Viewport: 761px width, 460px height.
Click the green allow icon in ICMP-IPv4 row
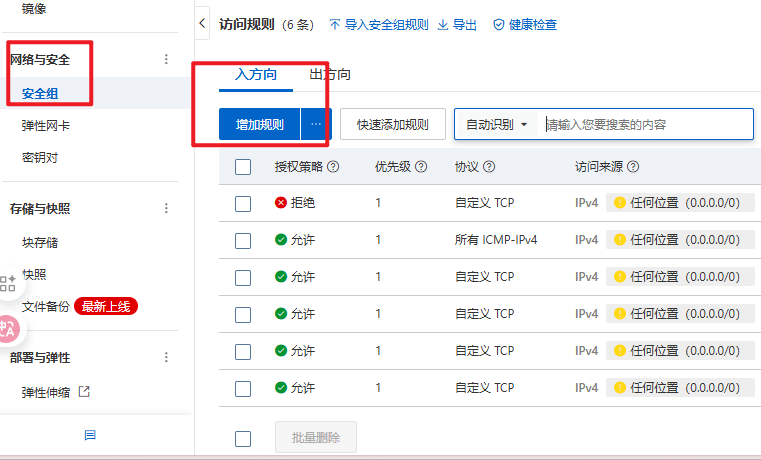pos(281,239)
